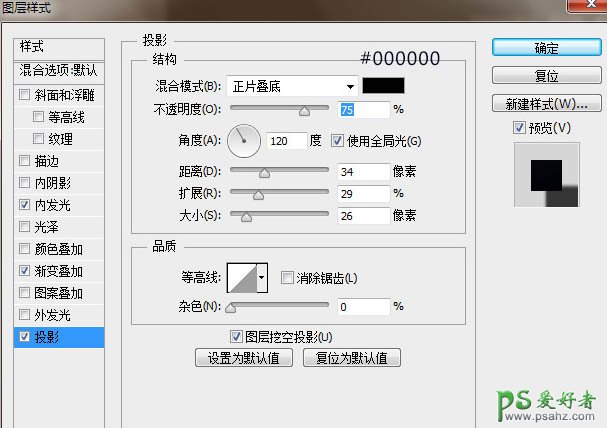Enable the 描边 stroke checkbox

(x=24, y=161)
